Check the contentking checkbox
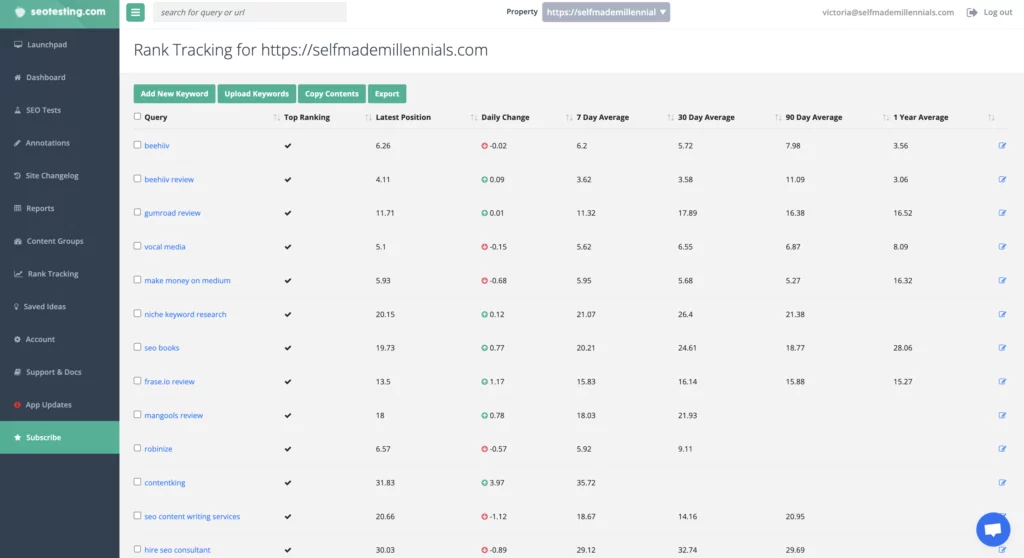 [137, 482]
